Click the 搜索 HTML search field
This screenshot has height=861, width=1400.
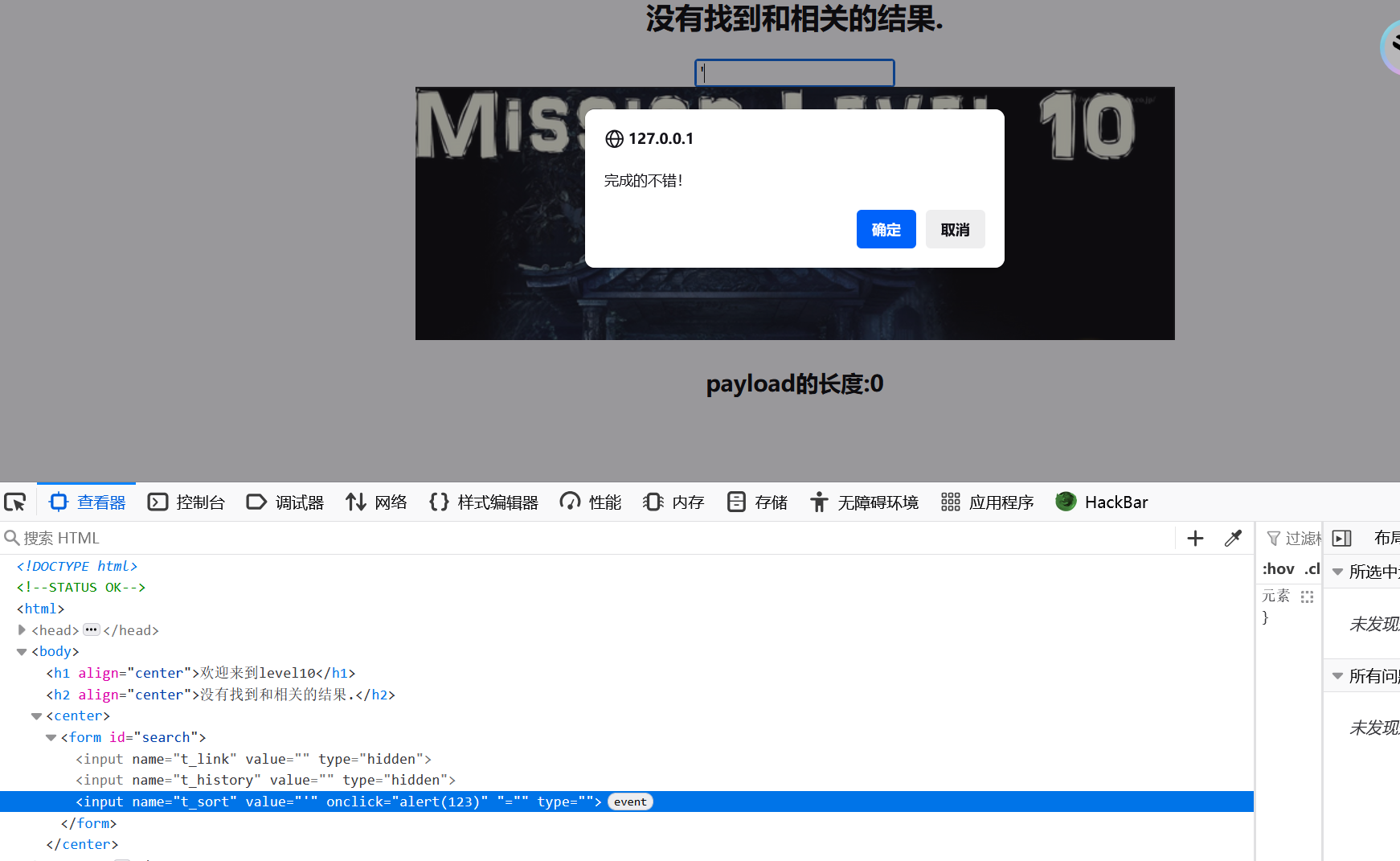pyautogui.click(x=587, y=538)
